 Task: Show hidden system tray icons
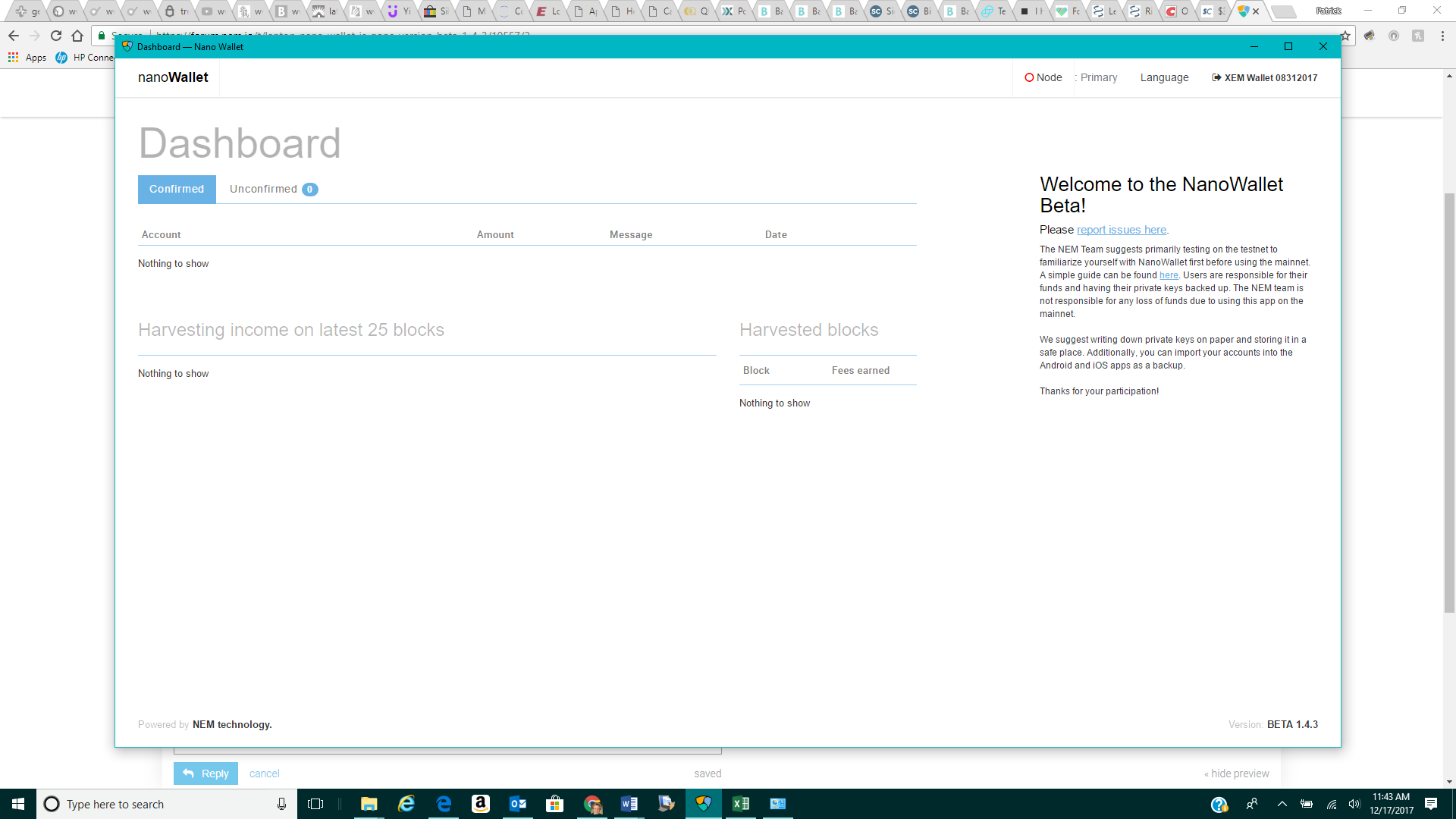tap(1282, 804)
